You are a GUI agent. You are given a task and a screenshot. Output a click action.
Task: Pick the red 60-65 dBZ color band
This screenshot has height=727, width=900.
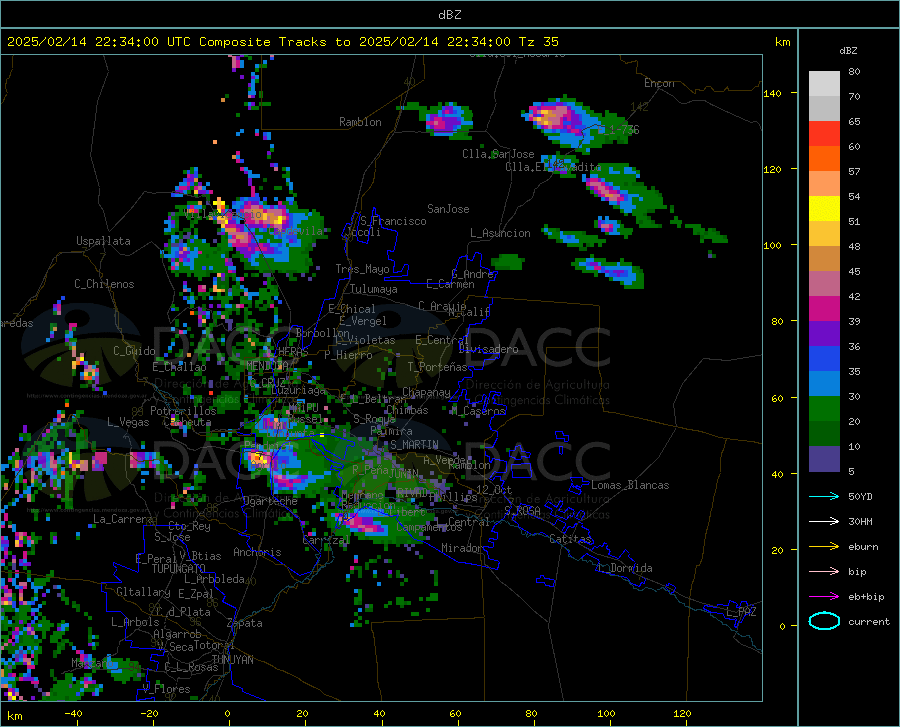click(x=824, y=134)
